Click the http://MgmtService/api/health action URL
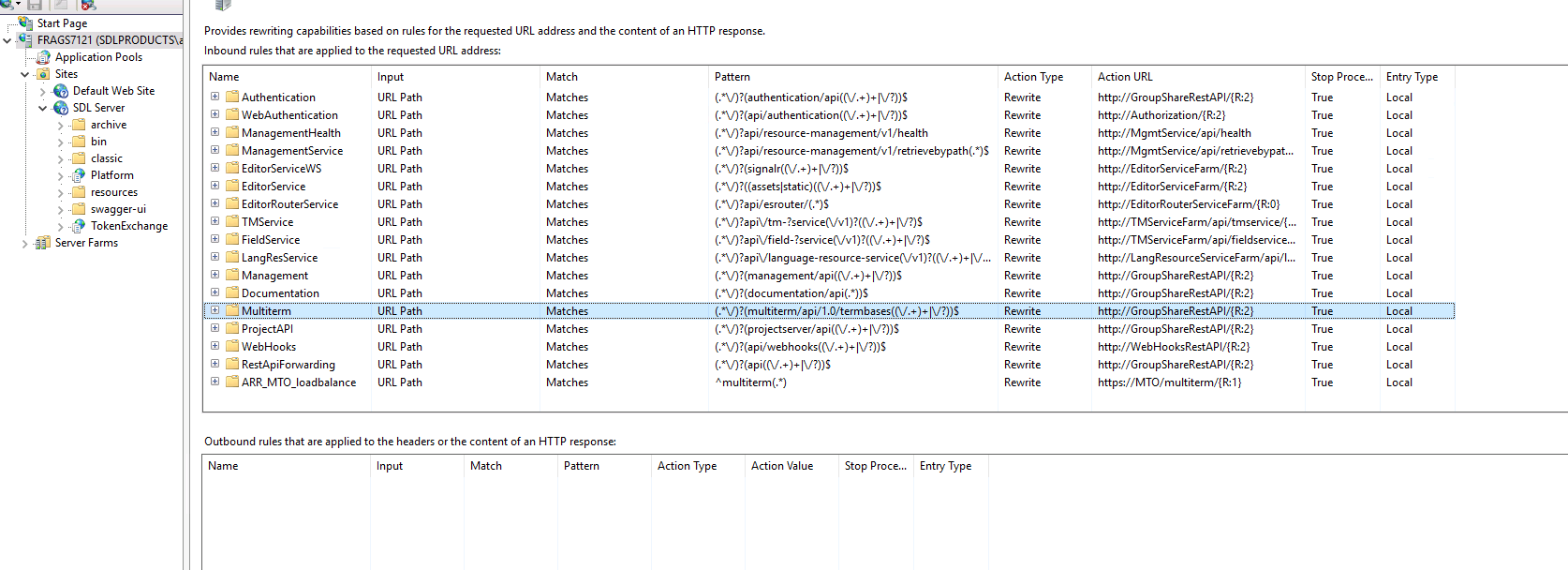 click(x=1174, y=132)
